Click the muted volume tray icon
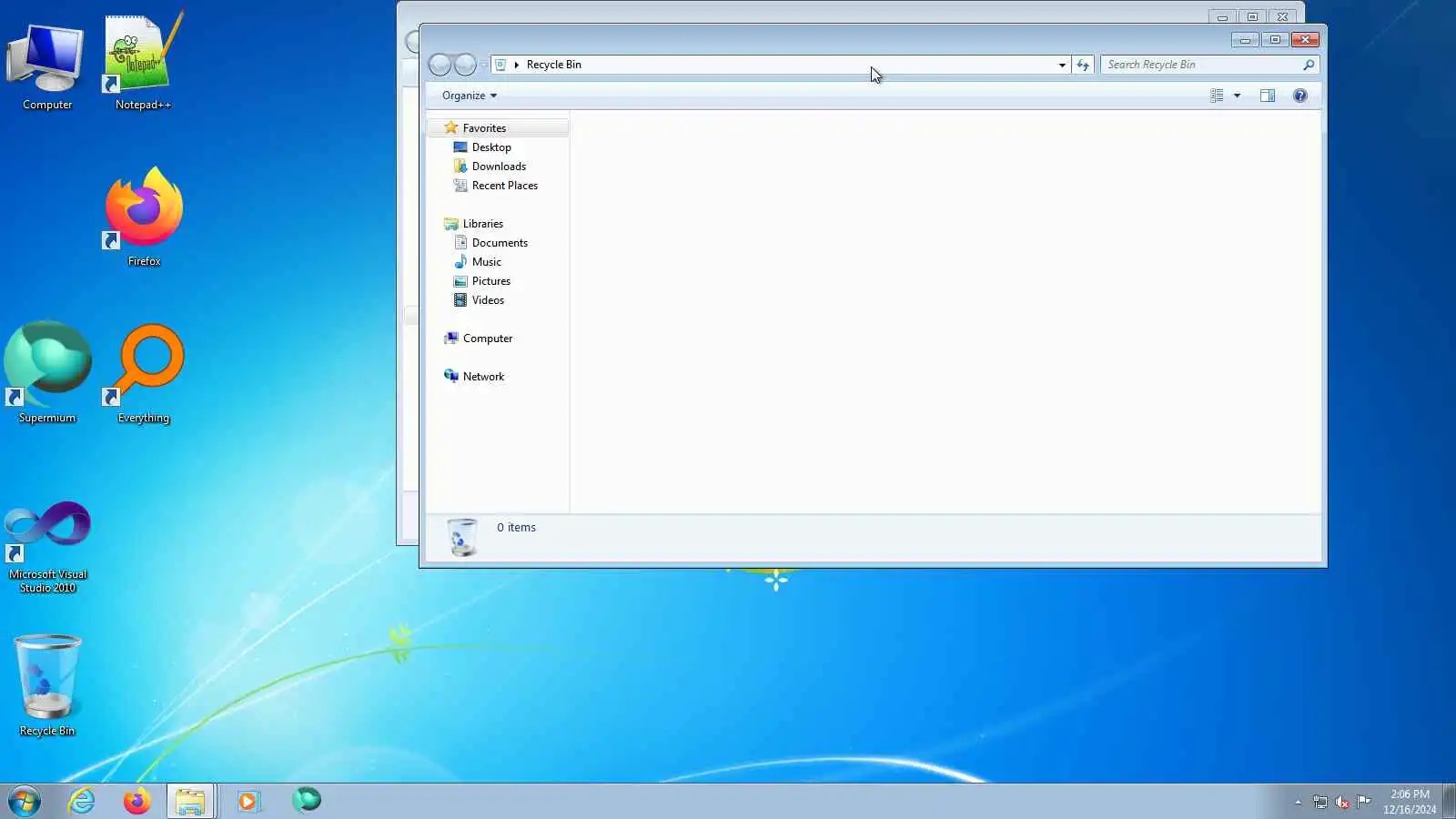The image size is (1456, 819). click(1342, 802)
